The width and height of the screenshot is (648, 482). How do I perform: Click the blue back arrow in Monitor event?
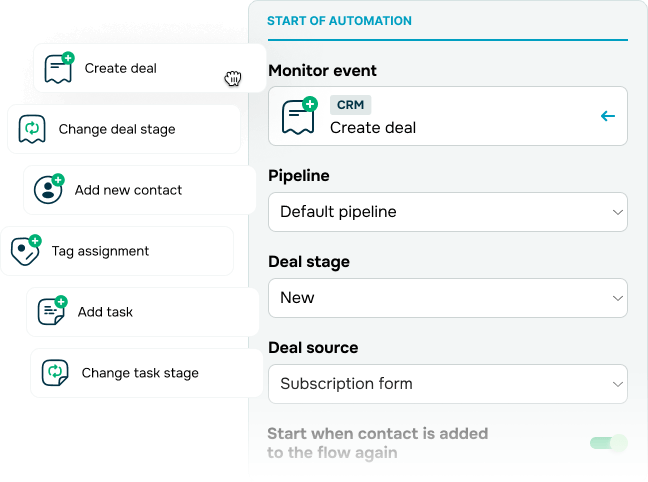tap(608, 116)
